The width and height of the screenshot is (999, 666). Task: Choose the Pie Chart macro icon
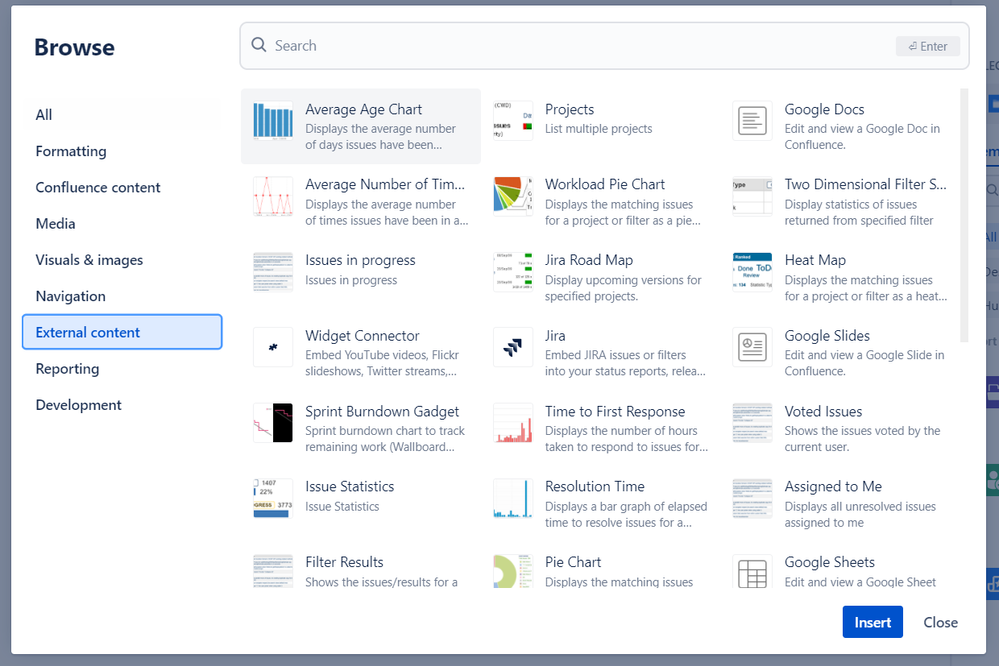click(x=513, y=571)
